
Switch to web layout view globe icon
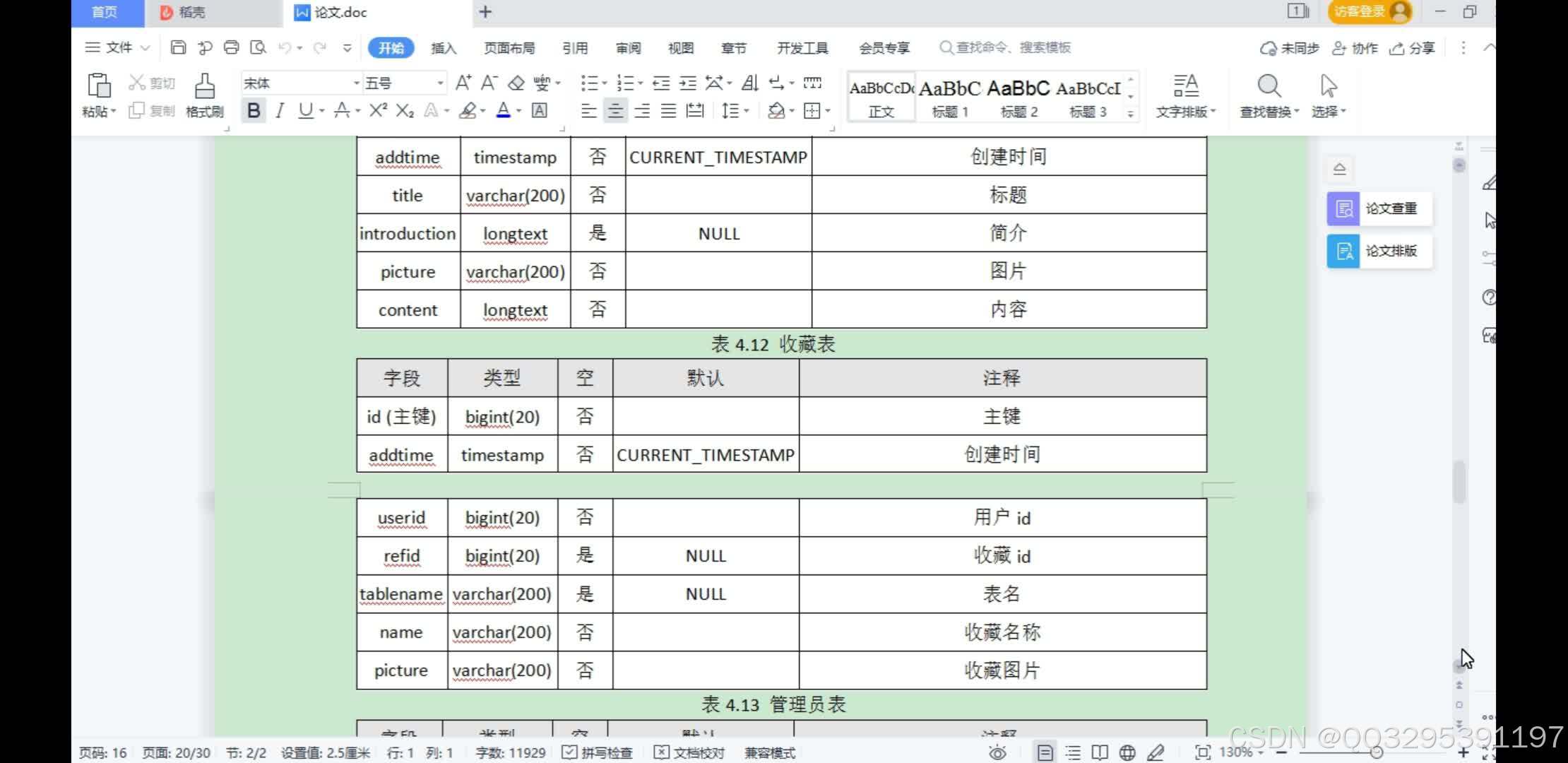1128,752
